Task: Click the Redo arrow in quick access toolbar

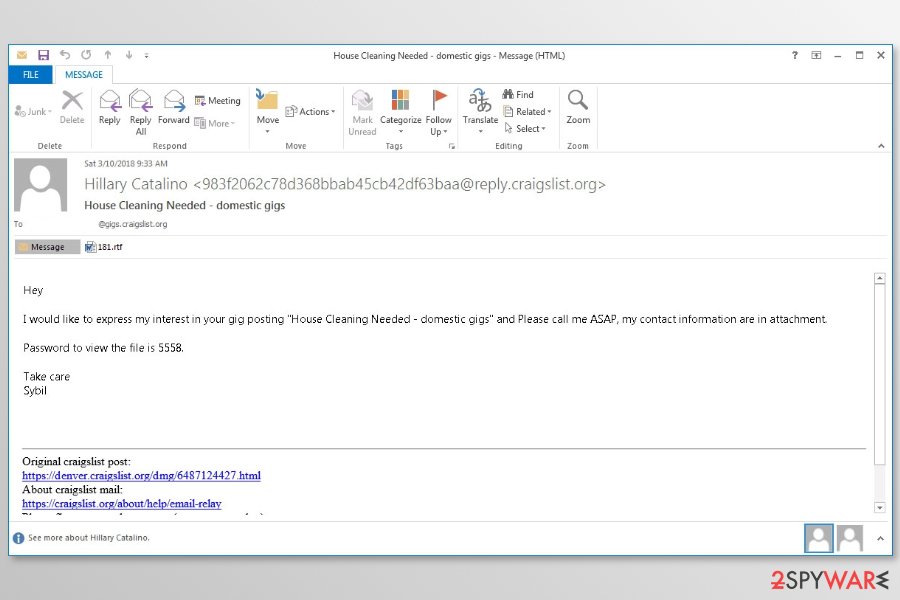Action: coord(86,55)
